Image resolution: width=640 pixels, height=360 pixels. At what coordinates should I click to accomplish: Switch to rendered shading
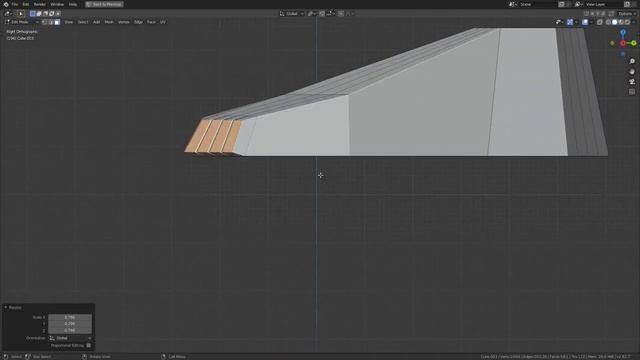[x=628, y=22]
